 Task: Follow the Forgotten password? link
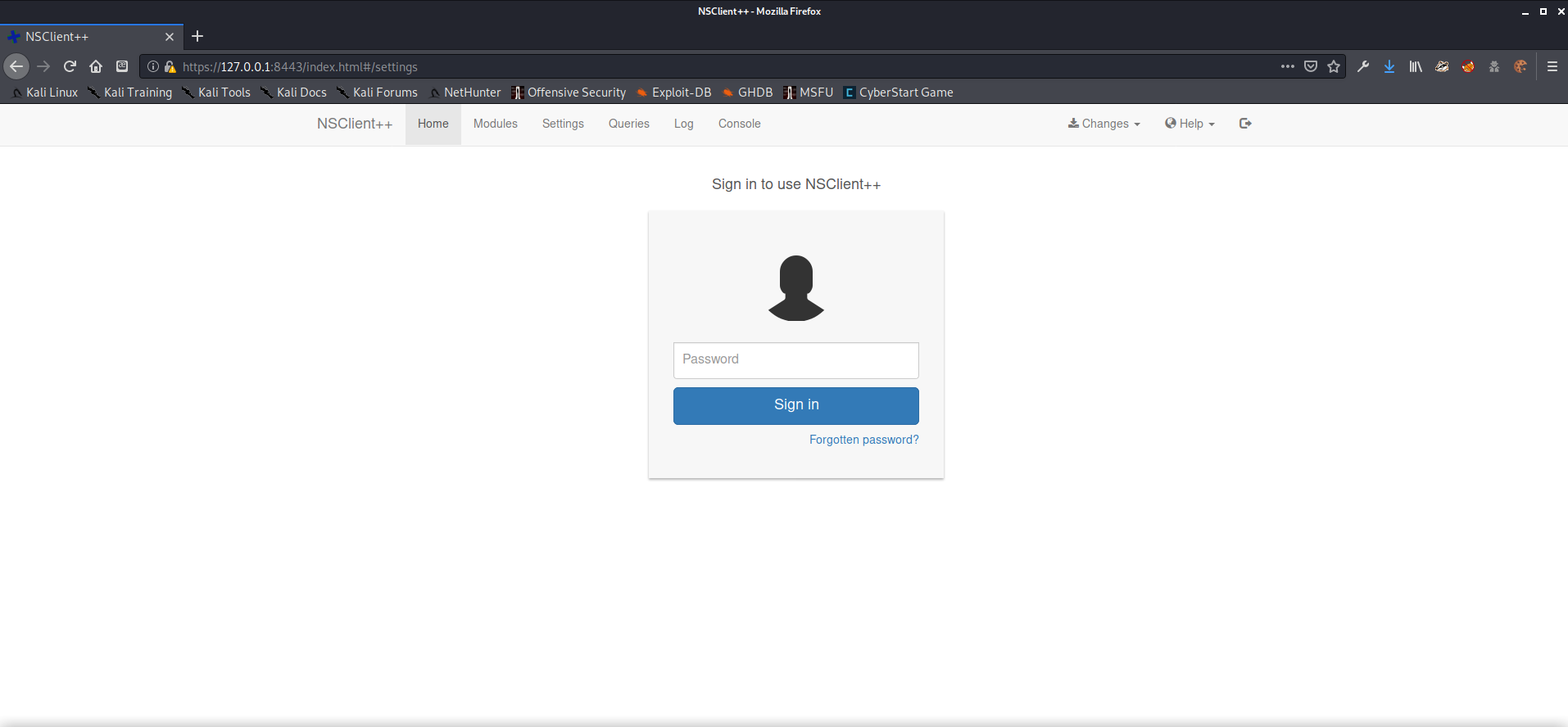click(863, 440)
